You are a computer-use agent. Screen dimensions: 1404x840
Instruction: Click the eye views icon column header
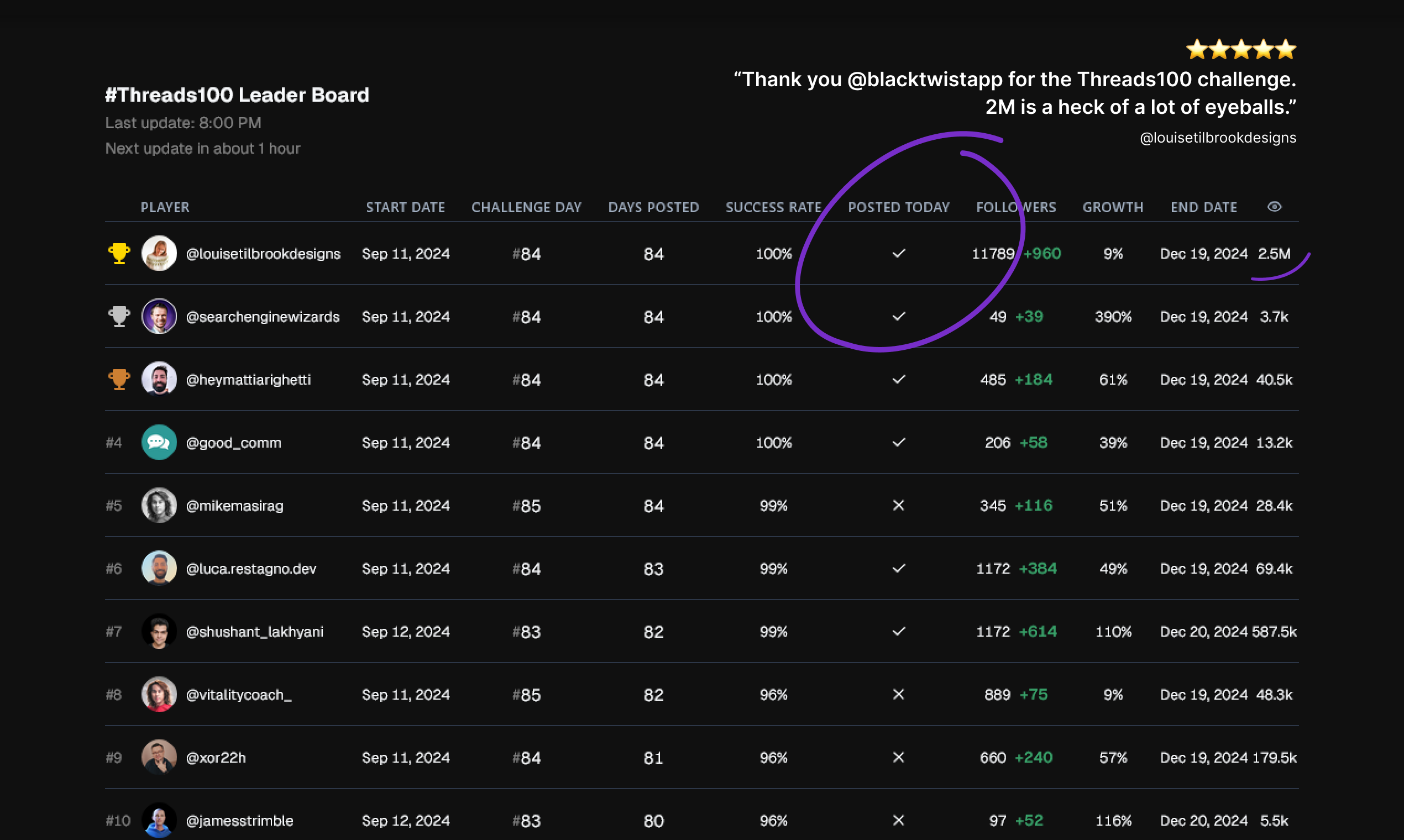coord(1274,207)
